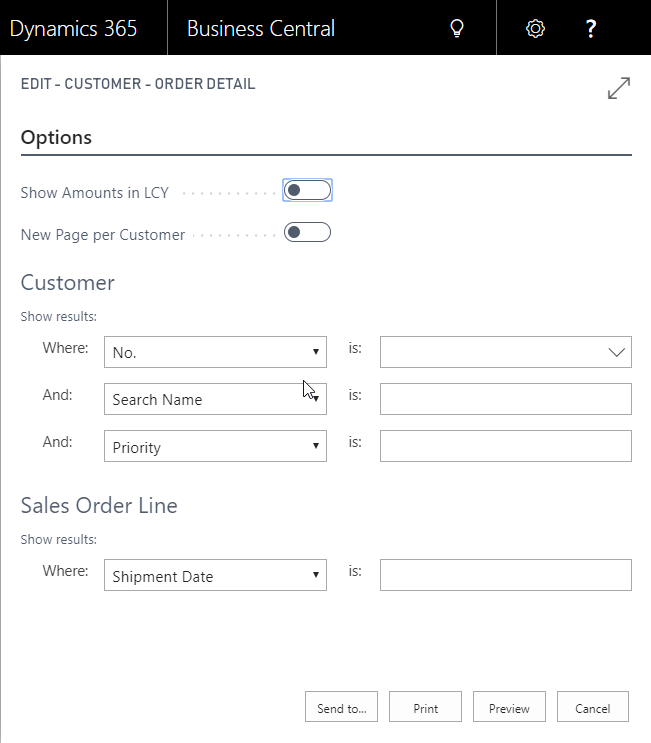Open the Search Name filter dropdown
The width and height of the screenshot is (651, 743).
pyautogui.click(x=215, y=399)
